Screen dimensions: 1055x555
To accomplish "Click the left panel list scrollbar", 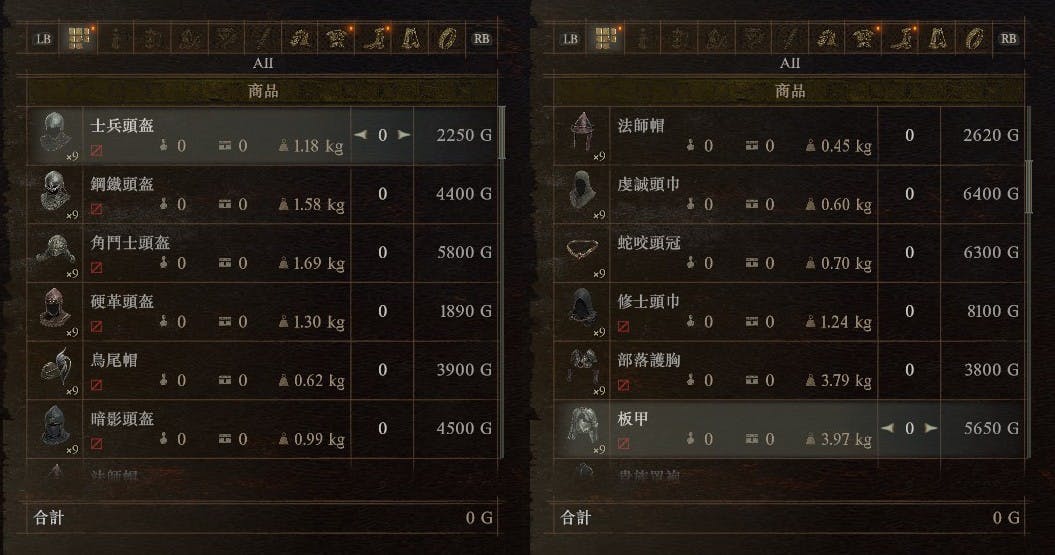I will (501, 133).
